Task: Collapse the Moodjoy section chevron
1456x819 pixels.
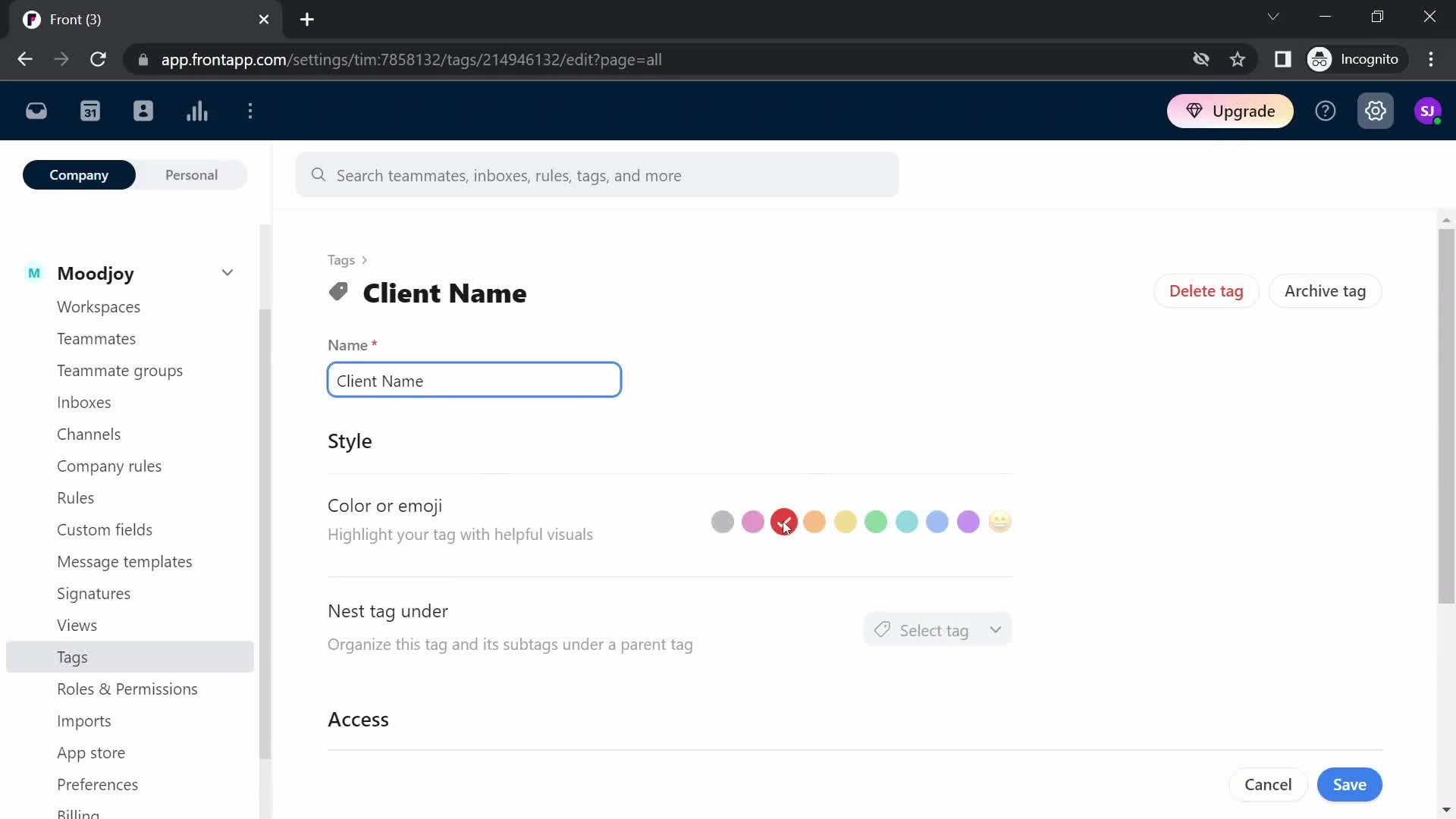Action: click(x=227, y=273)
